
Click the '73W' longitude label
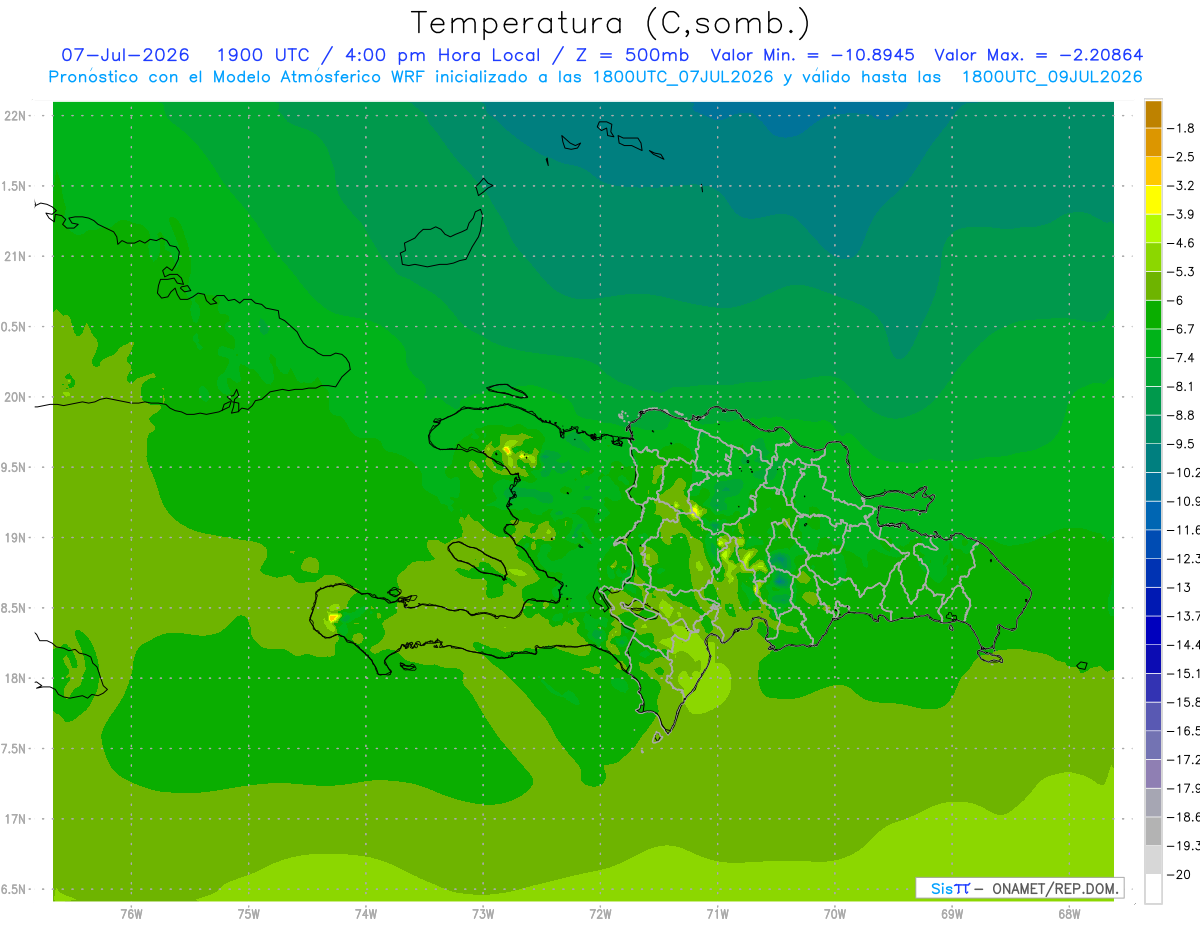(x=483, y=914)
